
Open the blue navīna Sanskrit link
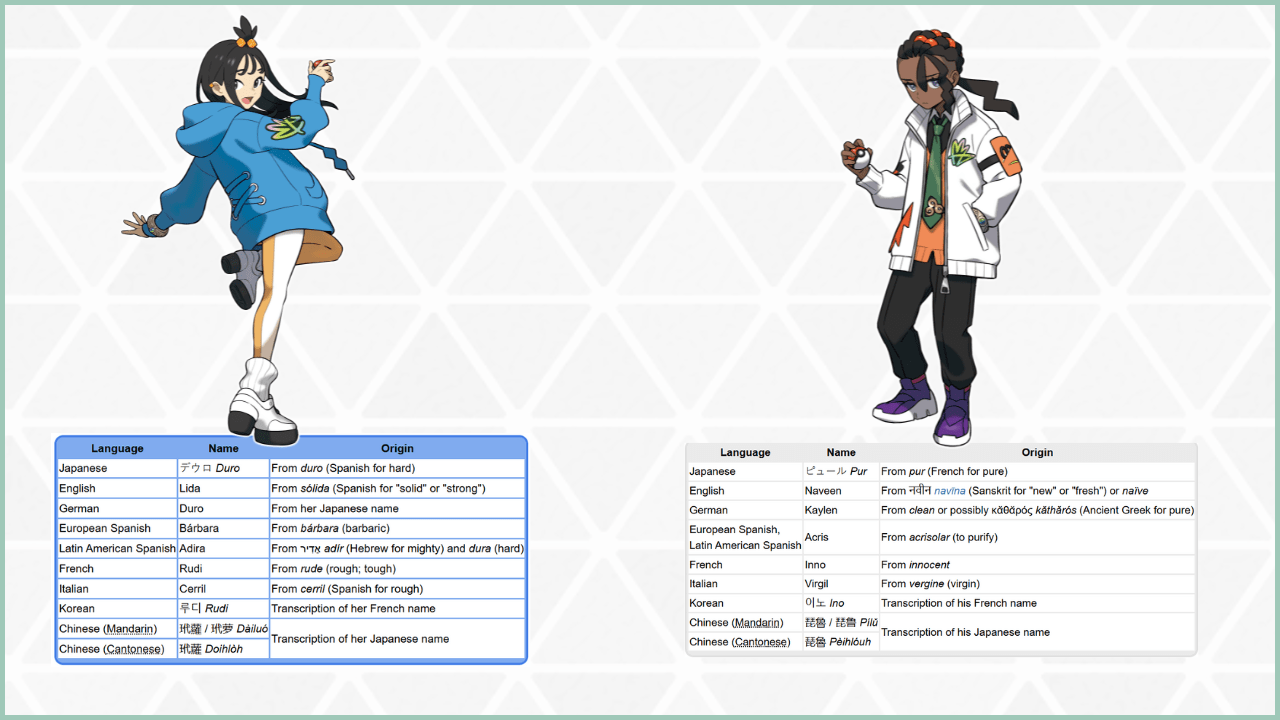pos(950,491)
